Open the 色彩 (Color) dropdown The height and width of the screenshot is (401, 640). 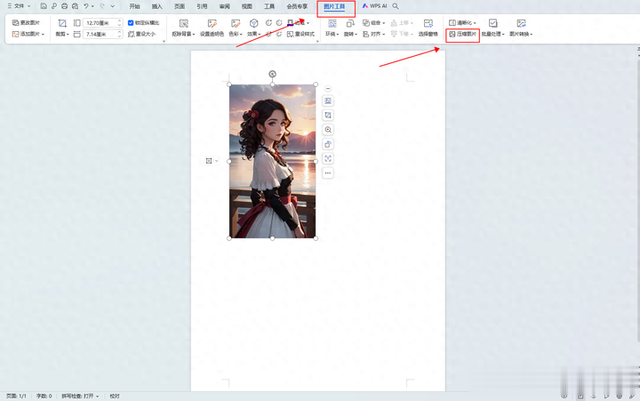pyautogui.click(x=236, y=34)
